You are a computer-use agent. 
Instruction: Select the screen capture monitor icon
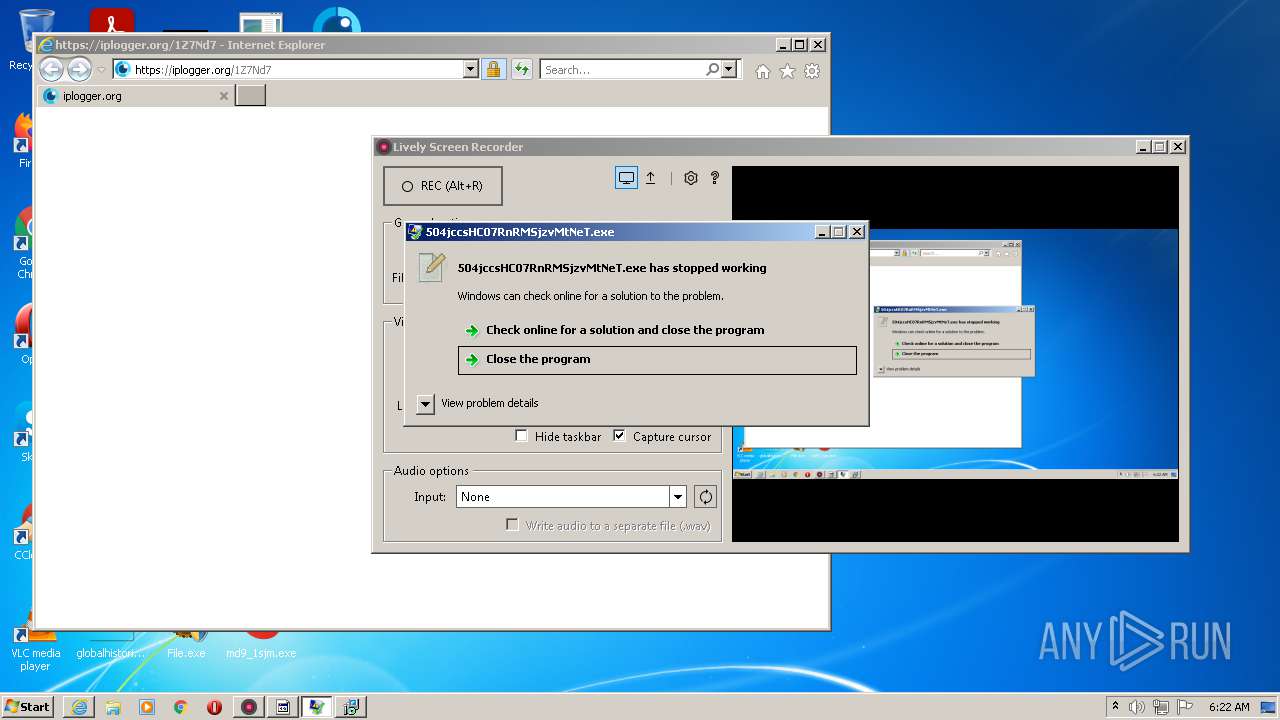pyautogui.click(x=626, y=178)
